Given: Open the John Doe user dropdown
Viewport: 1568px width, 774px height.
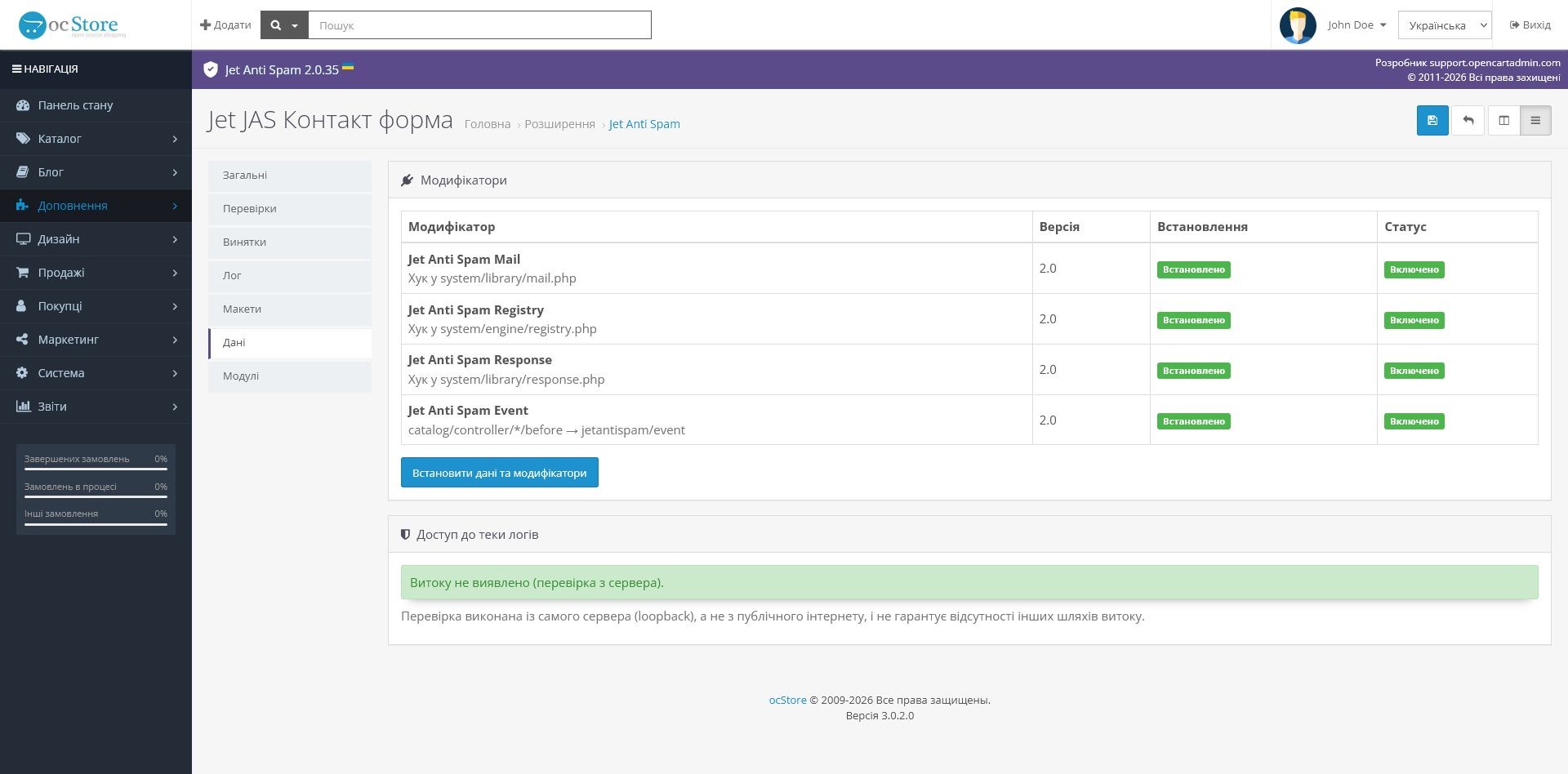Looking at the screenshot, I should click(1356, 25).
